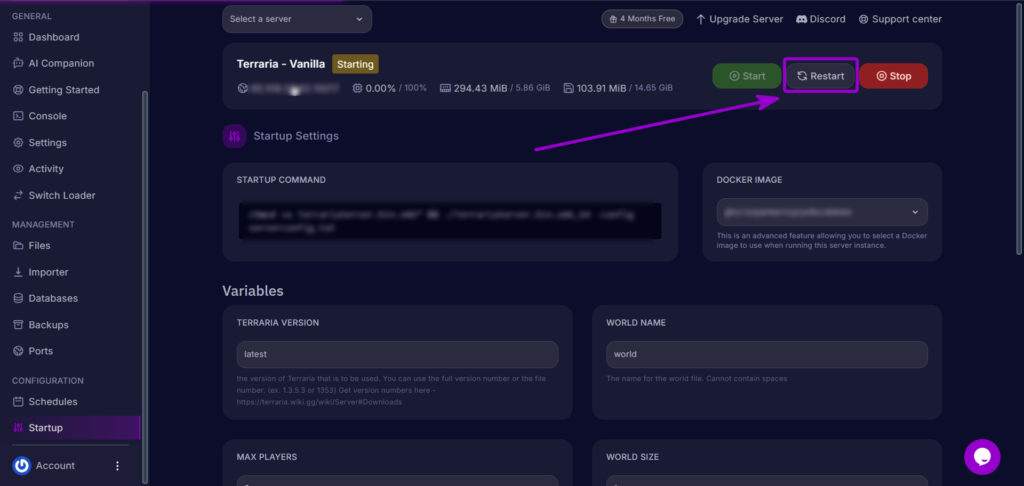Open the purple live chat bubble
Viewport: 1024px width, 486px height.
[x=982, y=457]
